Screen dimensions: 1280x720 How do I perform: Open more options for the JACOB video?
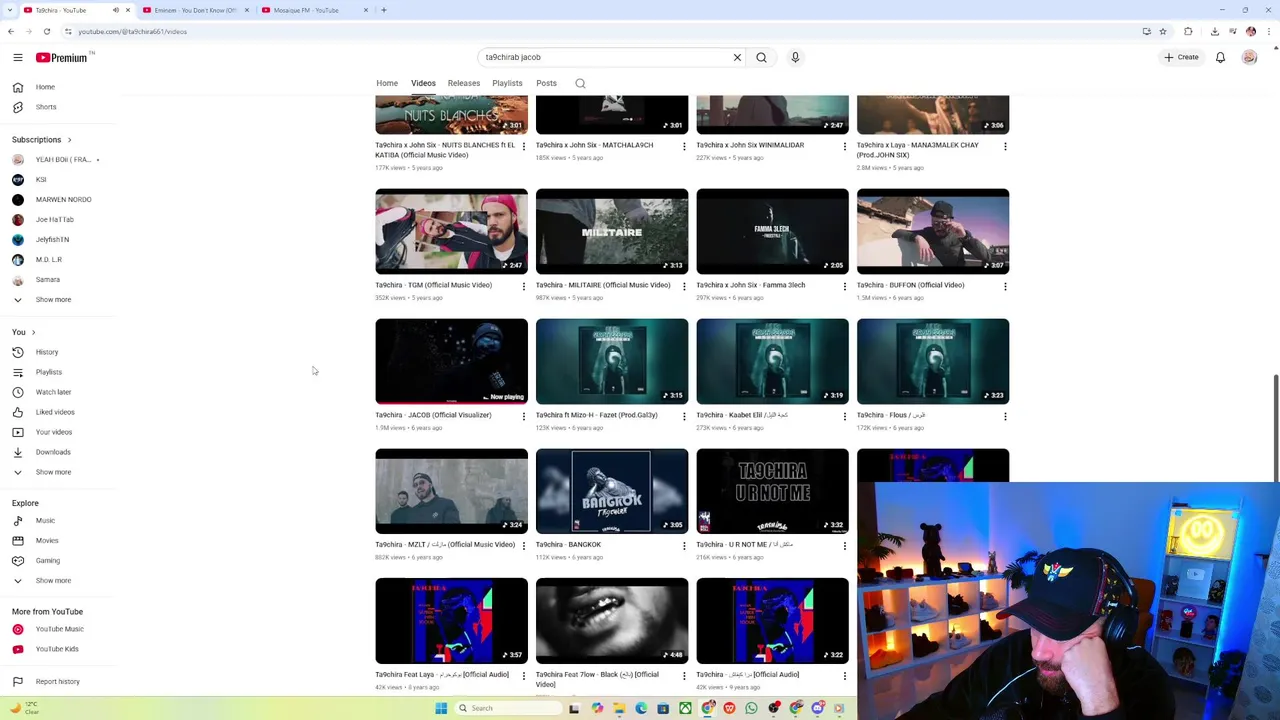[523, 416]
